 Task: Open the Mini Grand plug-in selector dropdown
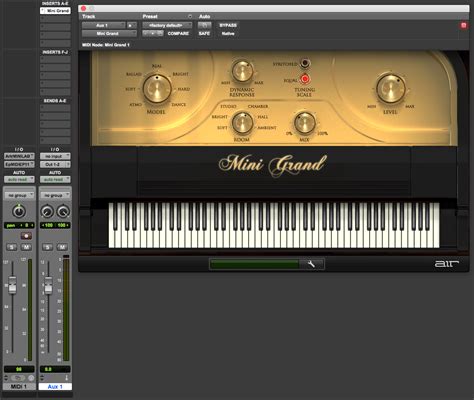click(109, 33)
